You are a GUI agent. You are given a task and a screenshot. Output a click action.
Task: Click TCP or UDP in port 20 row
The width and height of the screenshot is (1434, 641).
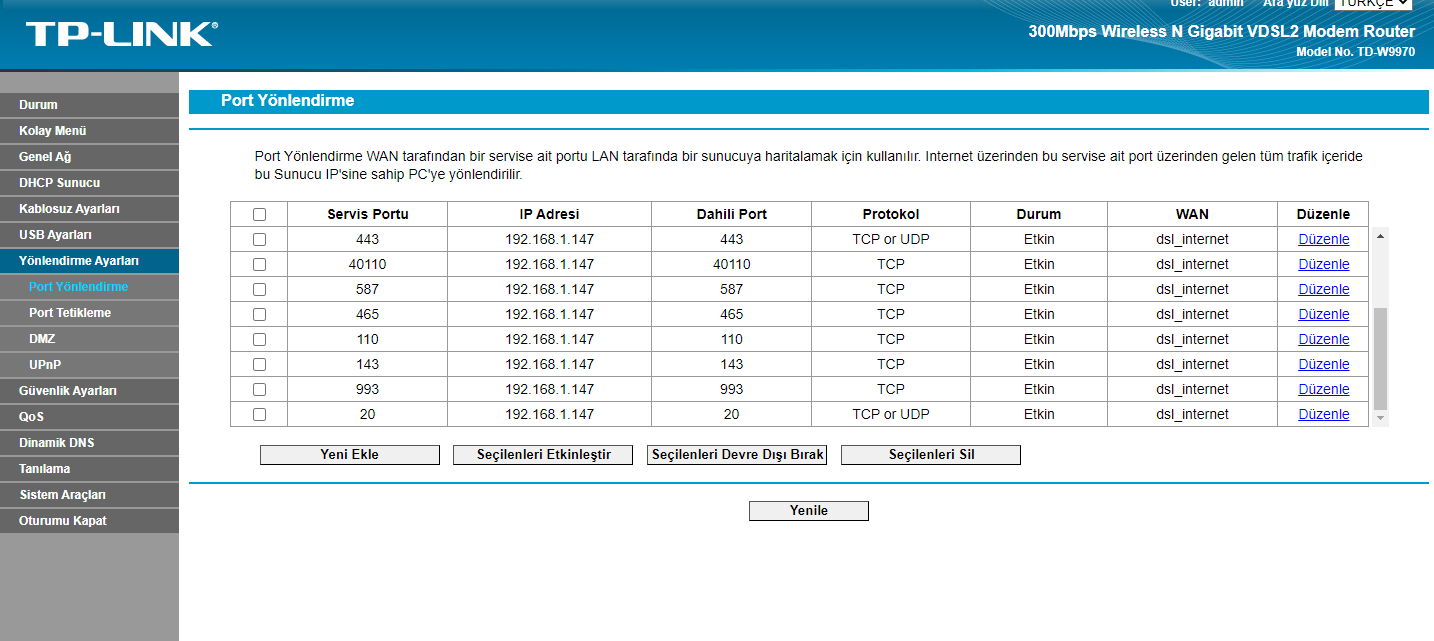point(890,414)
